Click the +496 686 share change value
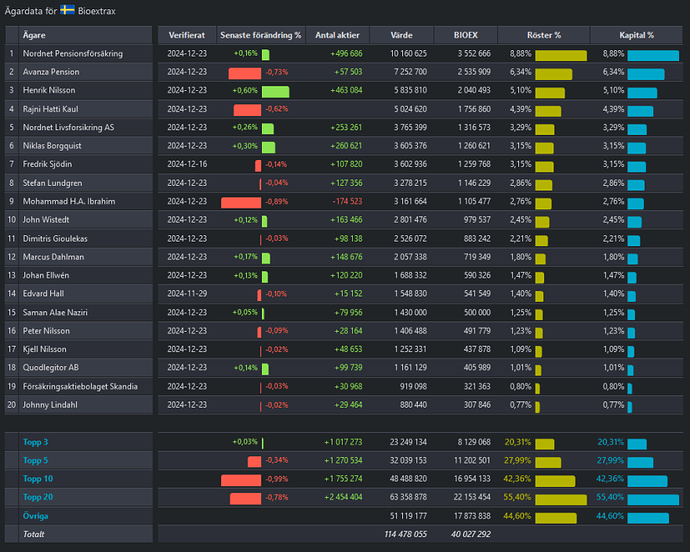Viewport: 690px width, 552px height. (346, 53)
